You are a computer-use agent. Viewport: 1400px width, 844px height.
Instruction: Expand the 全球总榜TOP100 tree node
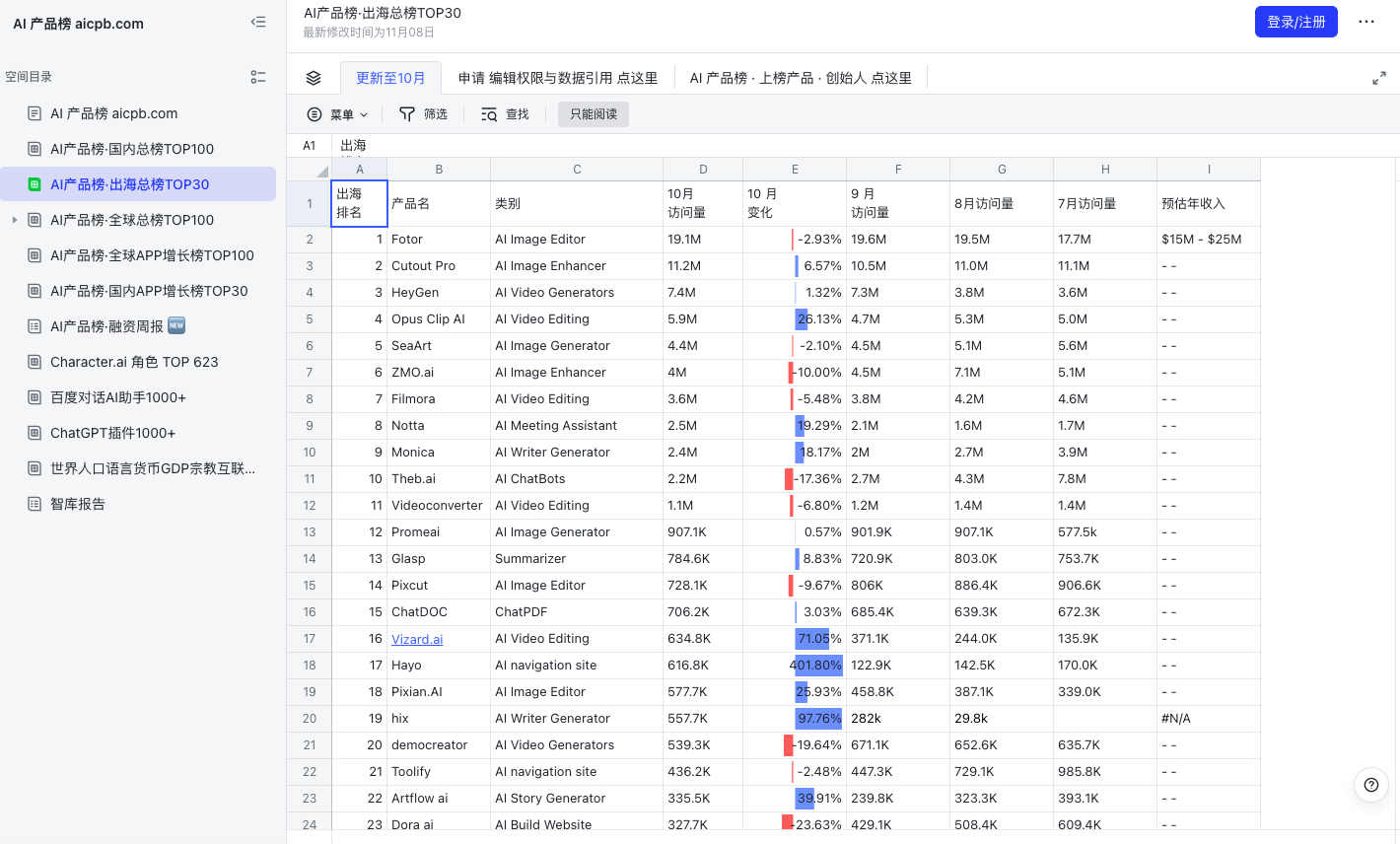tap(15, 220)
